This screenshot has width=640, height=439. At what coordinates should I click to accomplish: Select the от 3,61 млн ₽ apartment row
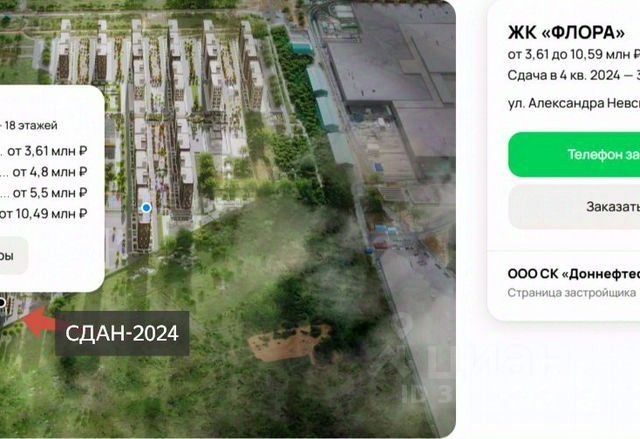pos(44,151)
